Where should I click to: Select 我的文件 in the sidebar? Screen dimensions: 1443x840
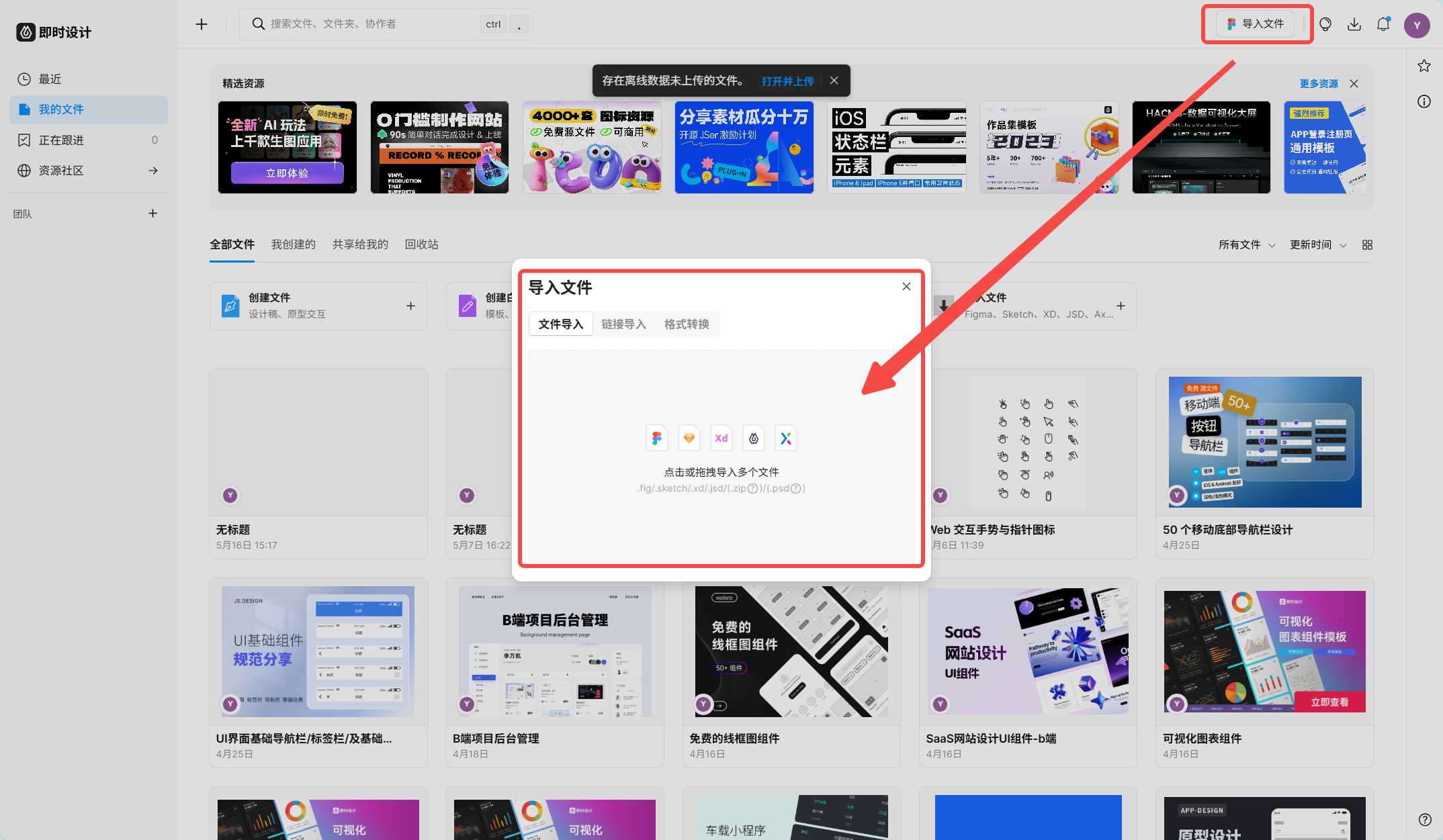coord(89,109)
